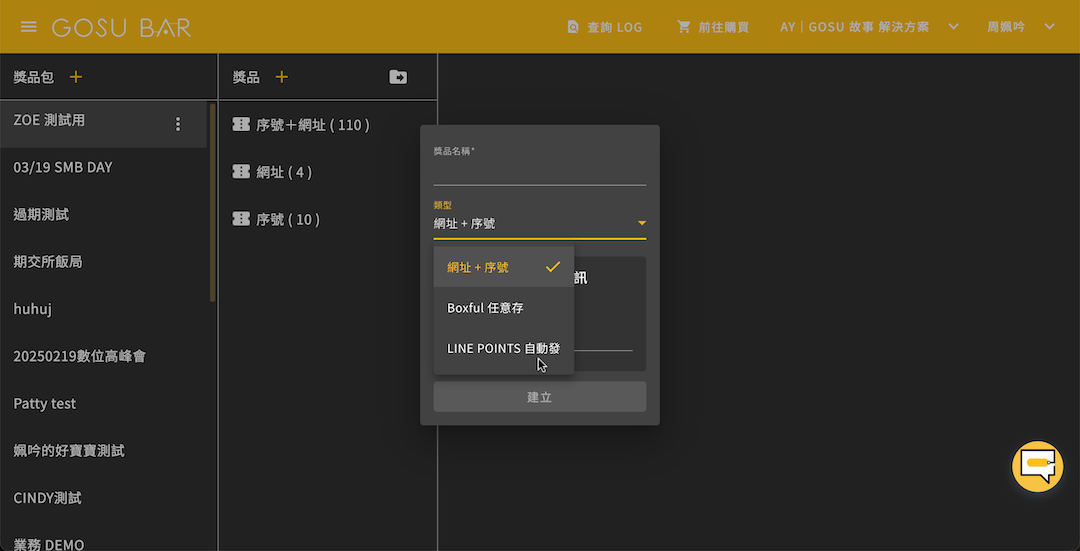Open prize 序號+網址 ( 110 )
The height and width of the screenshot is (551, 1080).
pos(313,125)
